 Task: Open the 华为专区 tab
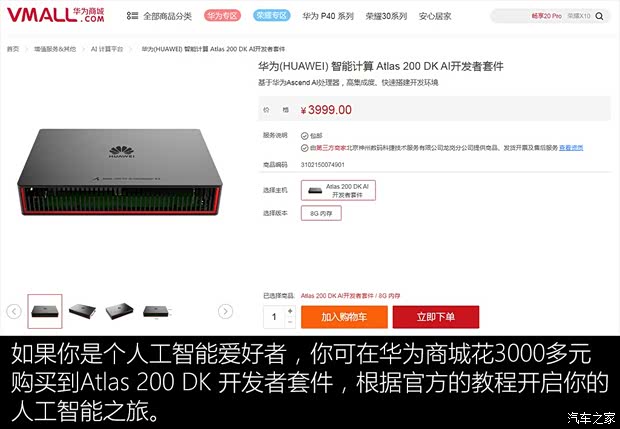click(x=222, y=16)
